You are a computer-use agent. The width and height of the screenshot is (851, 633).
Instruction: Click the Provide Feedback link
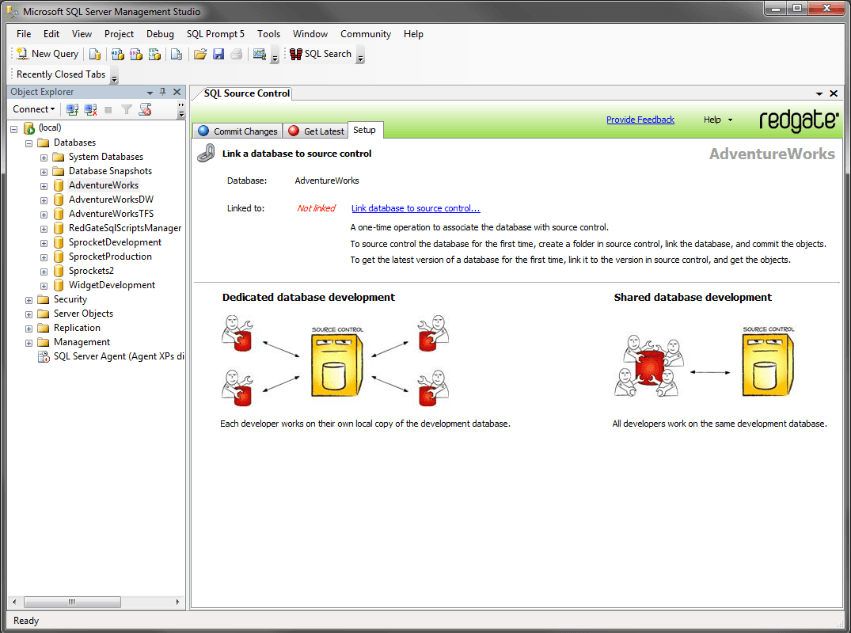640,119
